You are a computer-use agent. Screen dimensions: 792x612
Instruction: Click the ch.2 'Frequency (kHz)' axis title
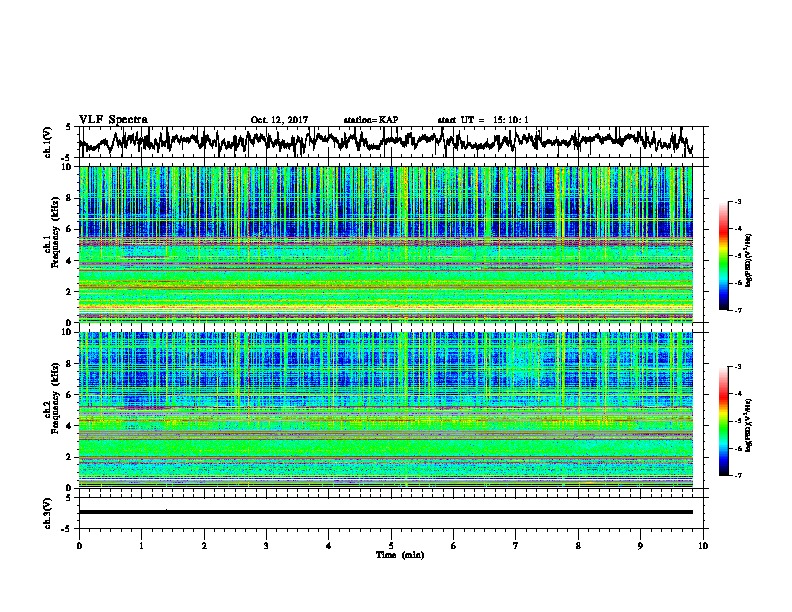pyautogui.click(x=55, y=398)
